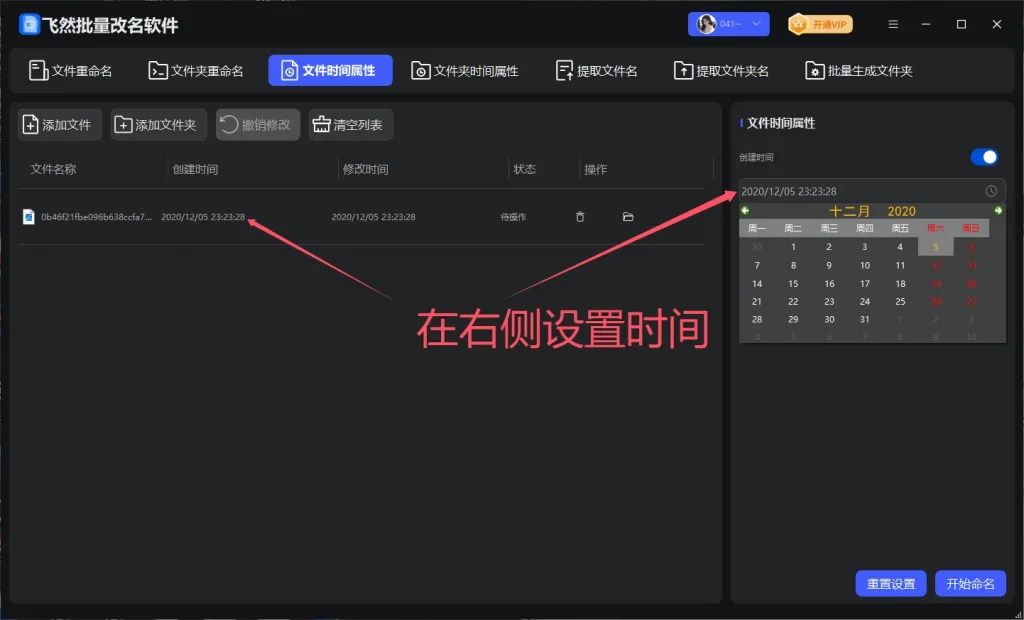1024x620 pixels.
Task: Select file name 0b46f21fbe096b638ccfa7…
Action: 97,217
